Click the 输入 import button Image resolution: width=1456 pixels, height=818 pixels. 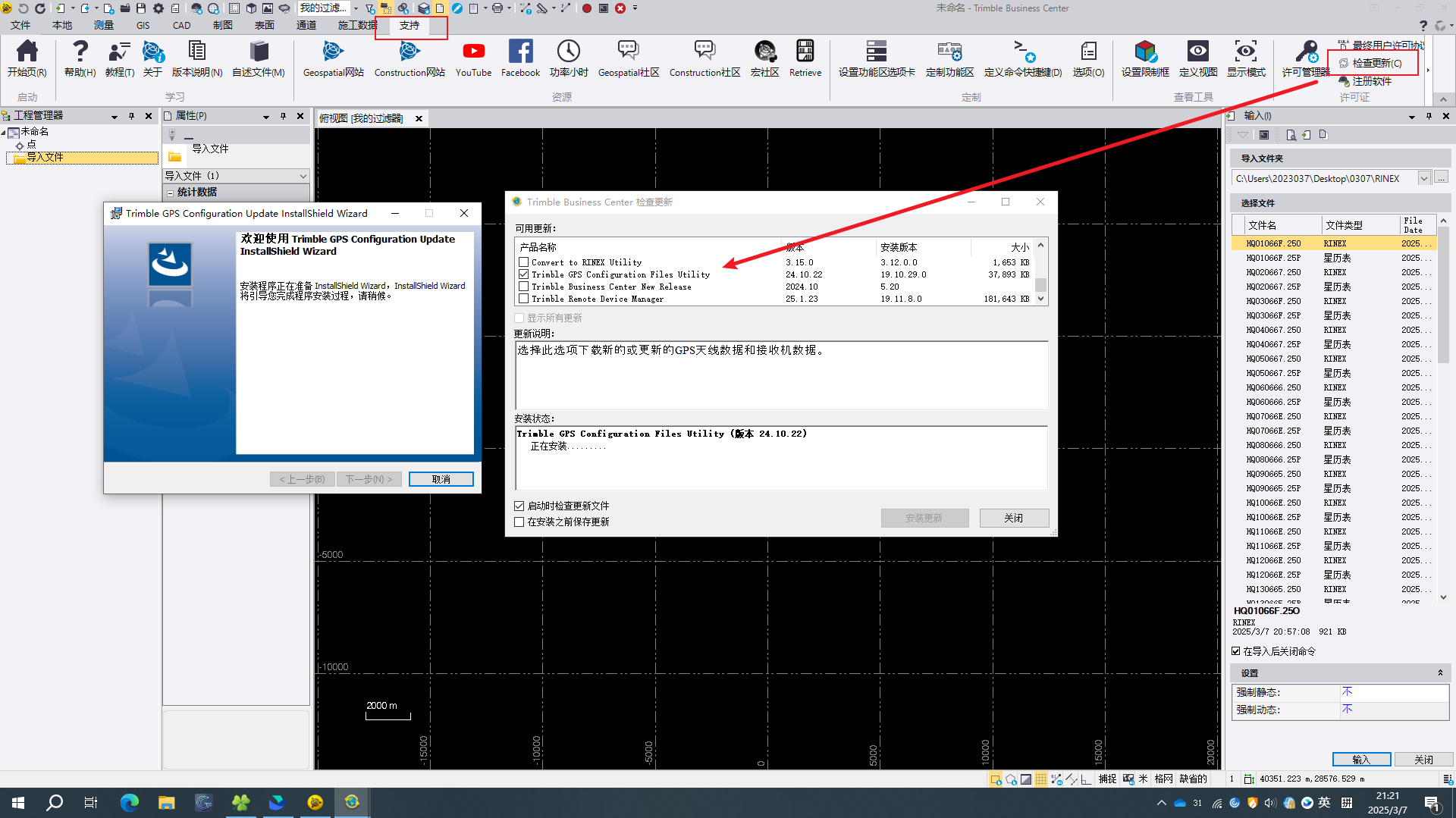pyautogui.click(x=1361, y=760)
